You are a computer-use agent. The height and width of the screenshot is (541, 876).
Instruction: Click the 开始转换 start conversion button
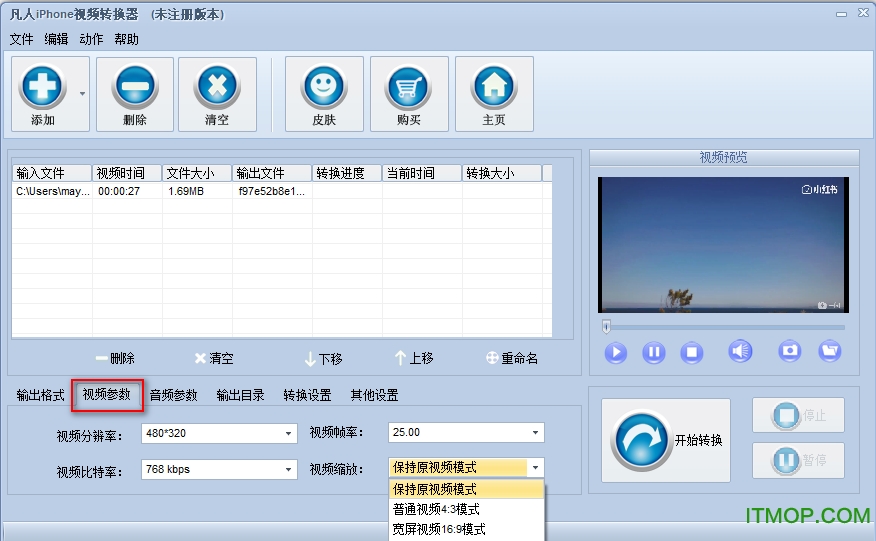[665, 440]
